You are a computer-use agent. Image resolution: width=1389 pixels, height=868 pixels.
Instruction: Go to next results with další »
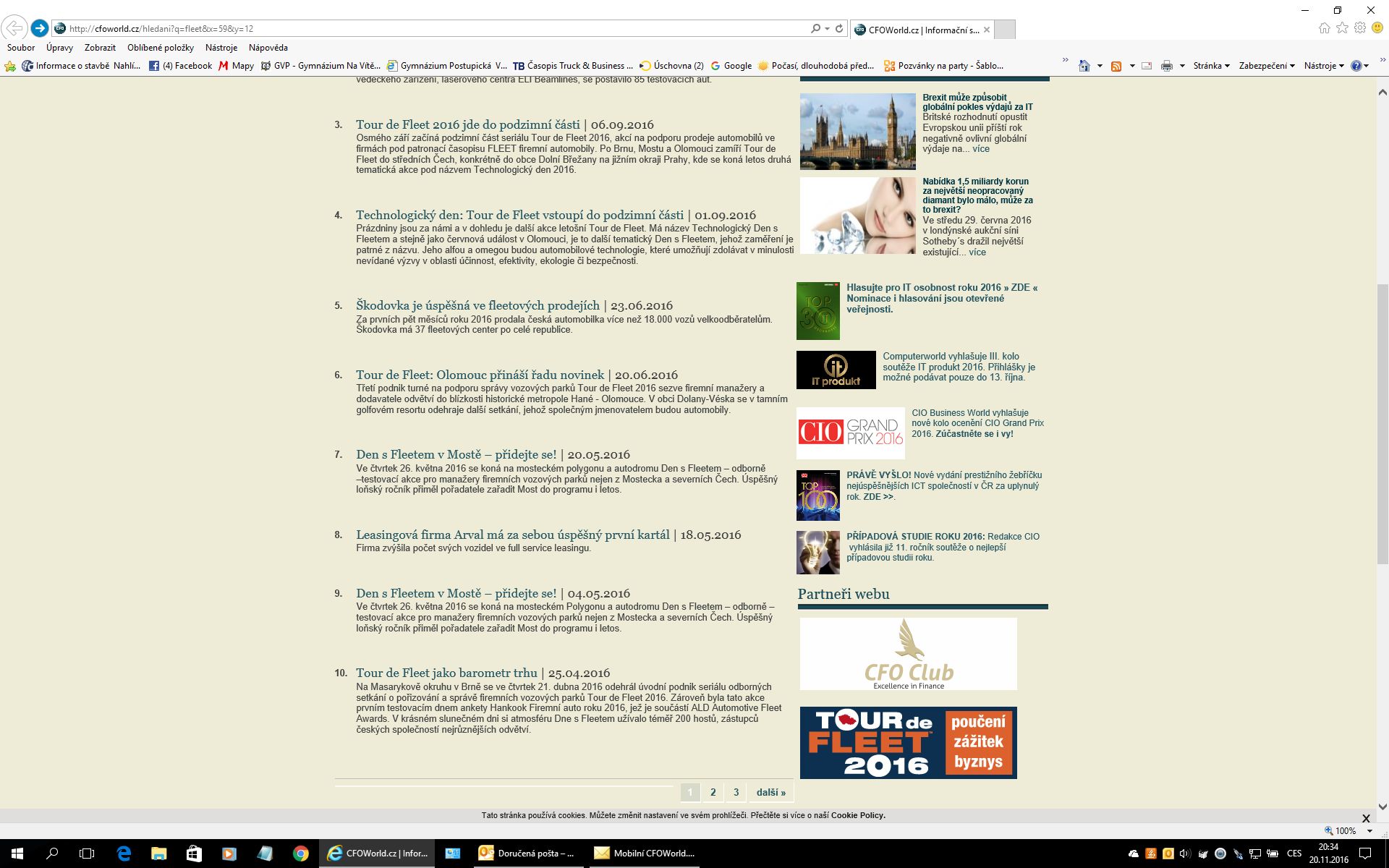(771, 792)
